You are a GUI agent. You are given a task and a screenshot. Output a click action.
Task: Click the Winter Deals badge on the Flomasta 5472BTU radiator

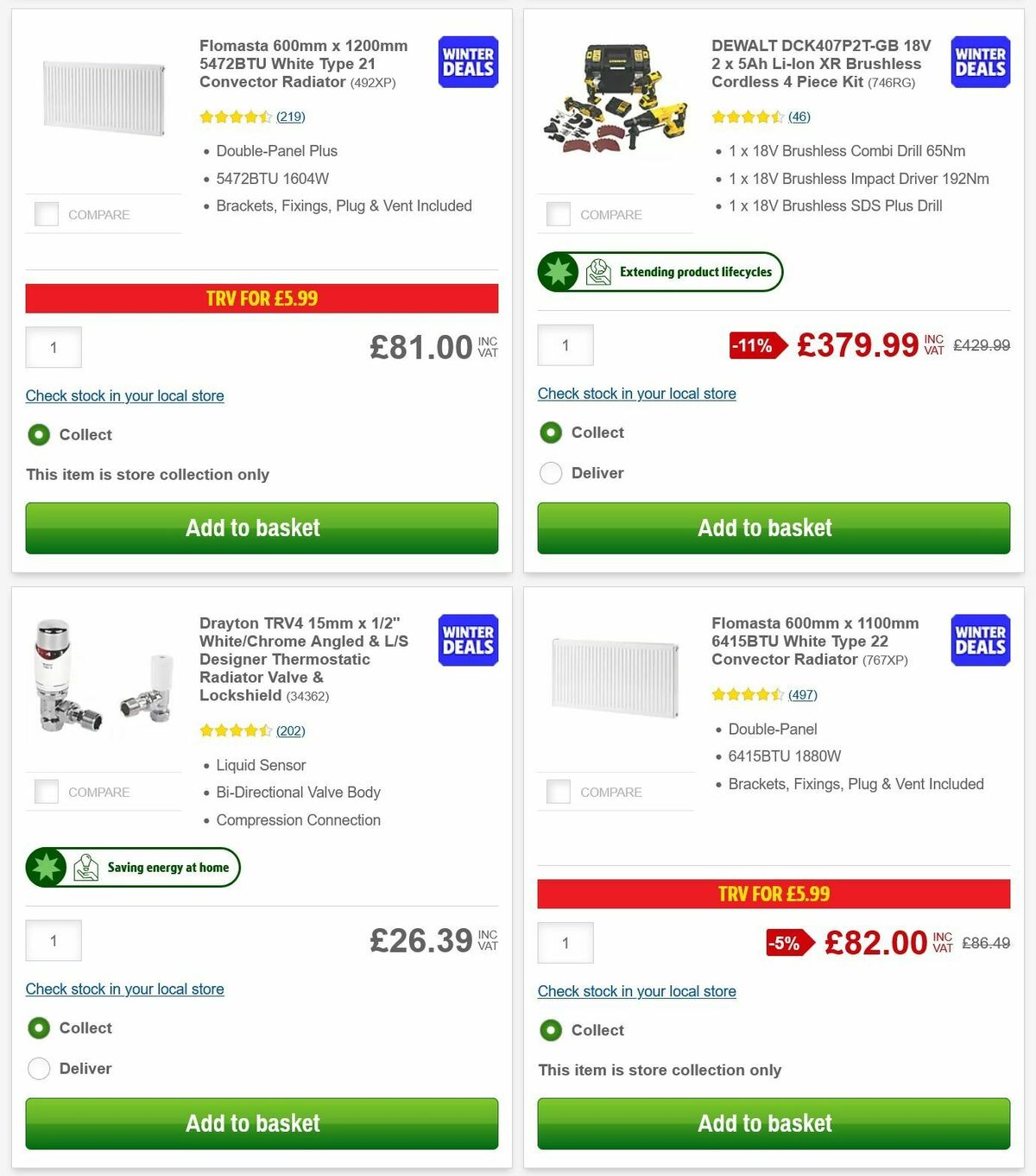pyautogui.click(x=467, y=62)
